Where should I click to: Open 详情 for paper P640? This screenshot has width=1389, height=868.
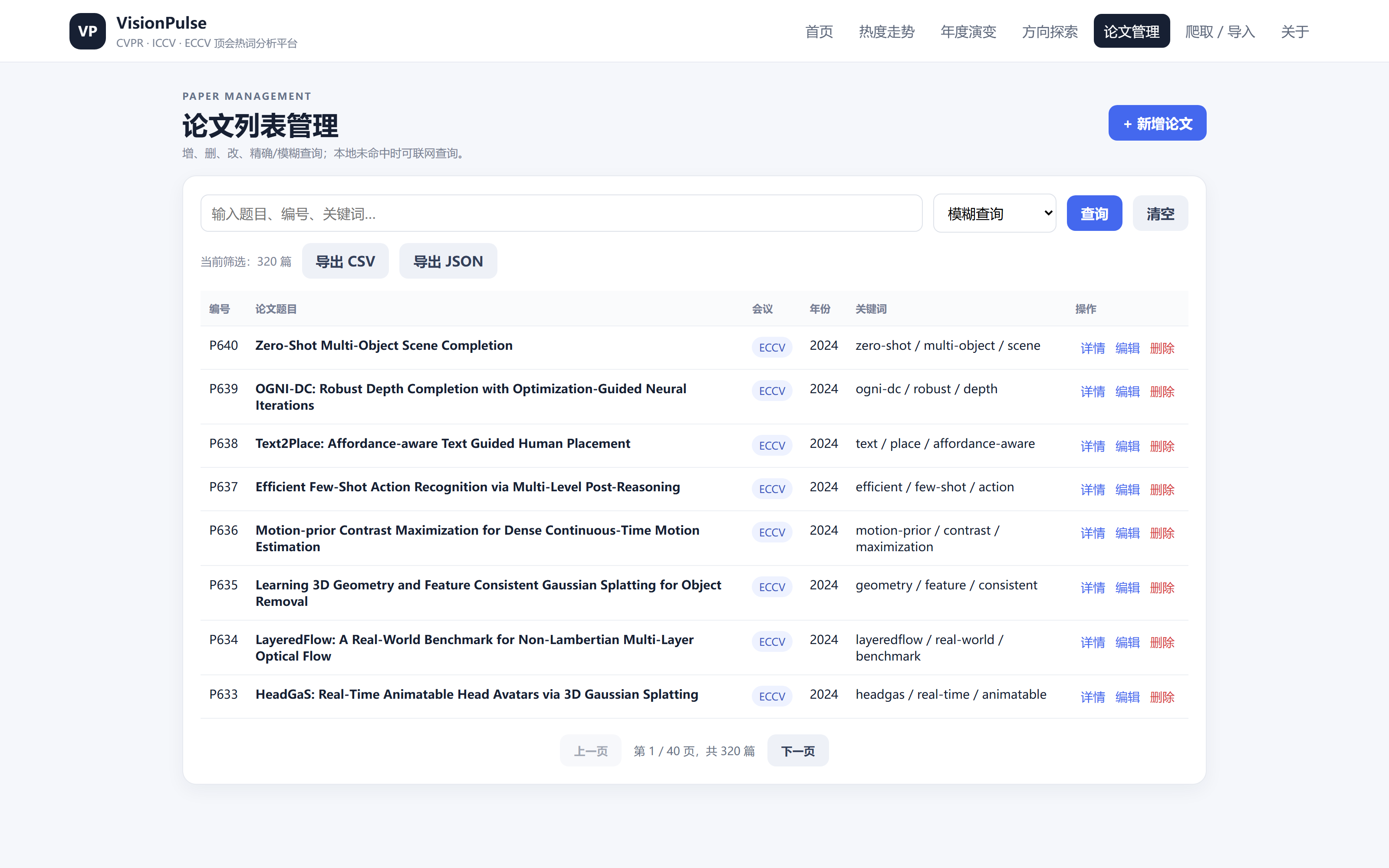[x=1092, y=348]
